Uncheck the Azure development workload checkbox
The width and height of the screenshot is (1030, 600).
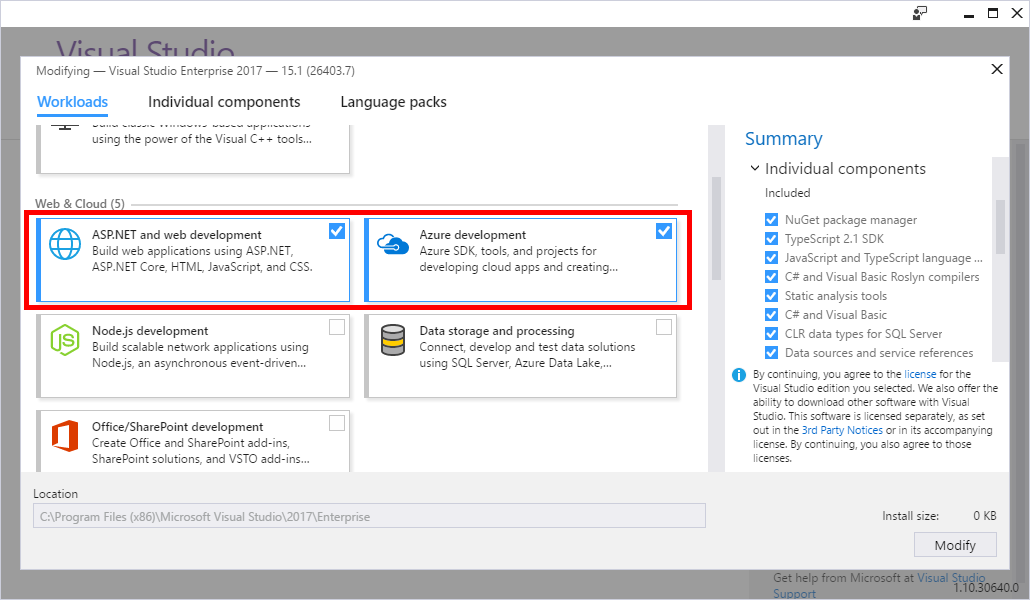664,231
